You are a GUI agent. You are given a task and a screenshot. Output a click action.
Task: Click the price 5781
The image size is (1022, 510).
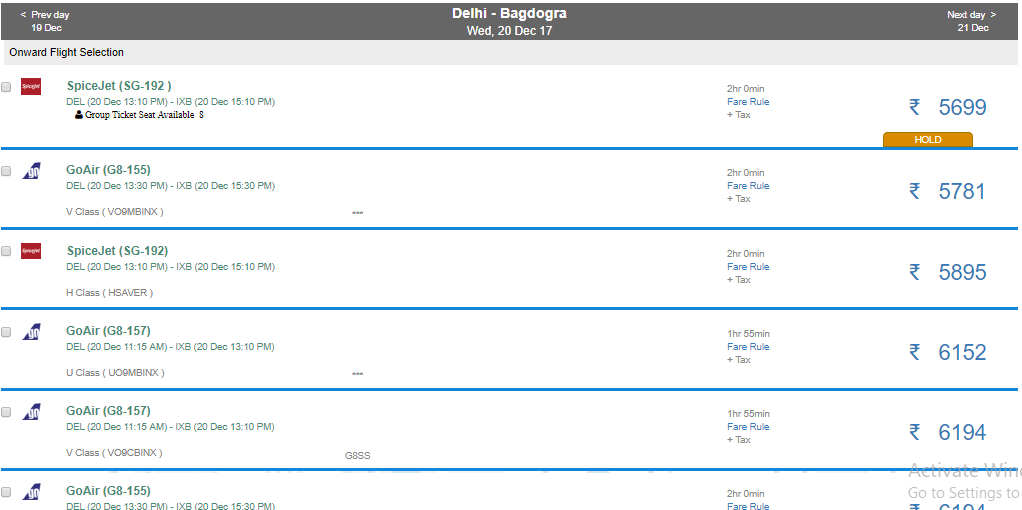click(x=962, y=191)
